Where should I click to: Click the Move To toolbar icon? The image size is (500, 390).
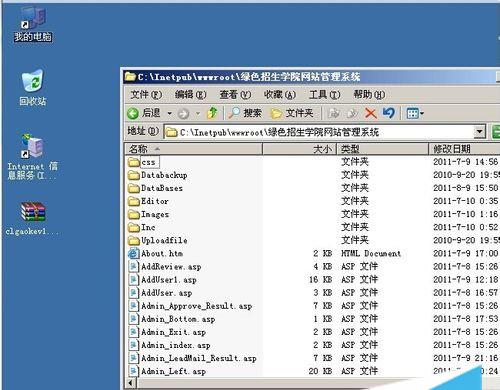tap(333, 114)
